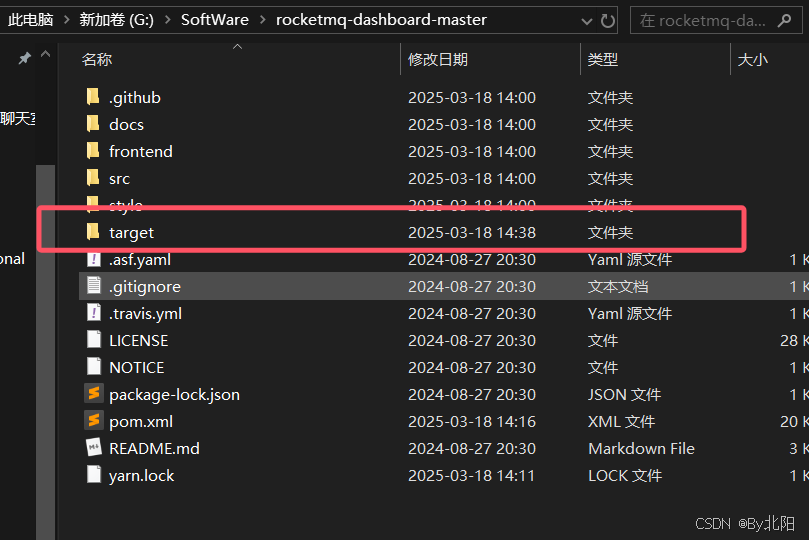Select the src folder name

pos(119,178)
